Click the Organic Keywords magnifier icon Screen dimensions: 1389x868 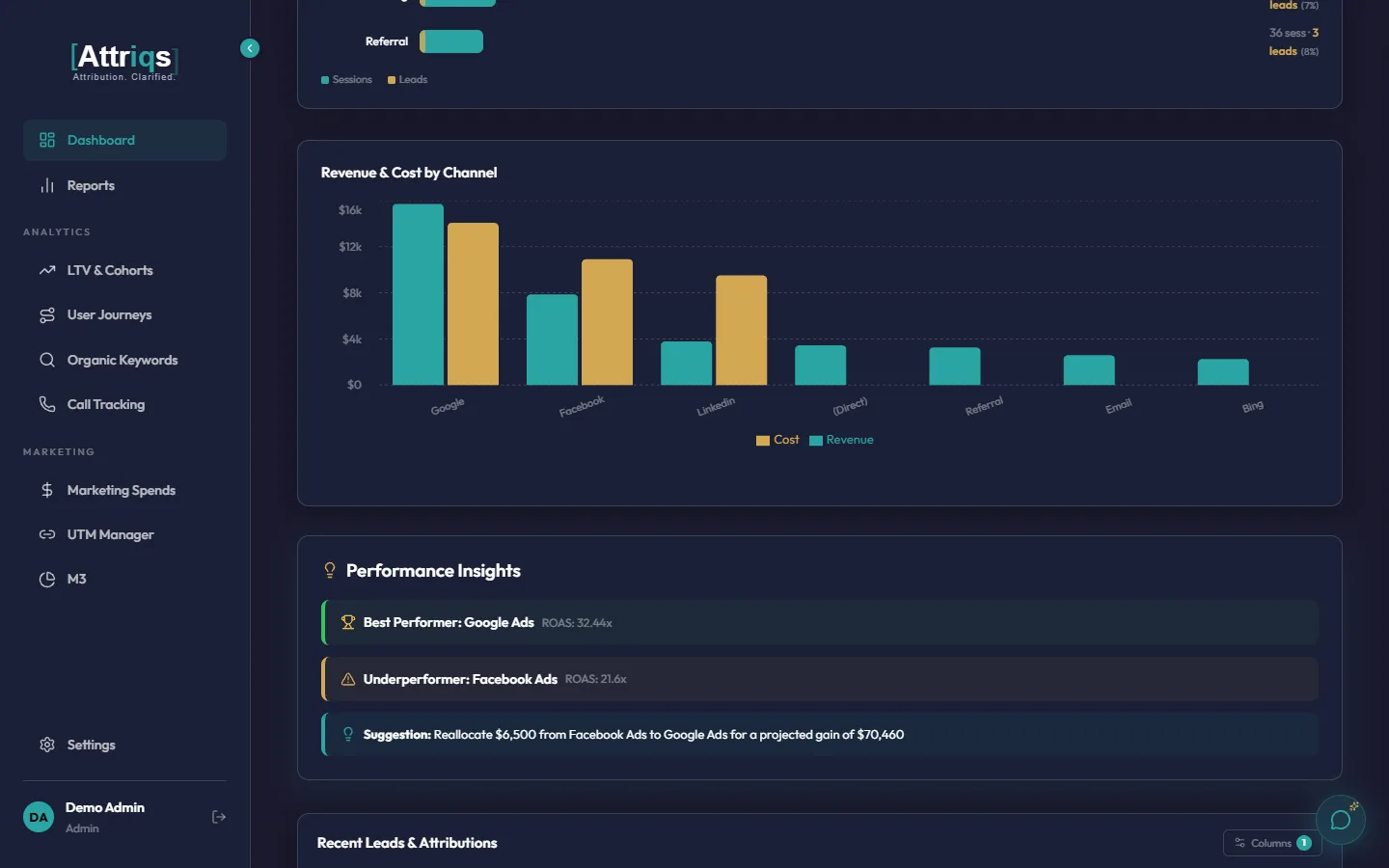(46, 360)
